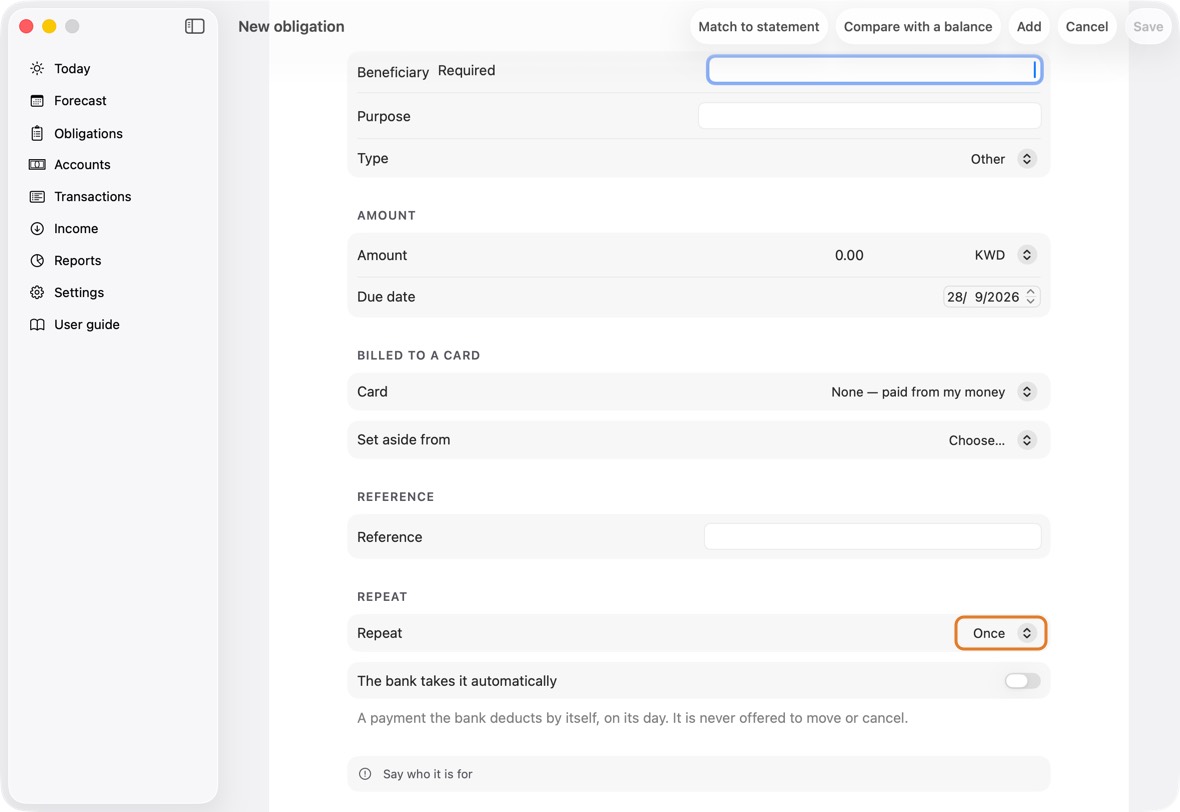
Task: Change the Repeat frequency from Once
Action: coord(1000,633)
